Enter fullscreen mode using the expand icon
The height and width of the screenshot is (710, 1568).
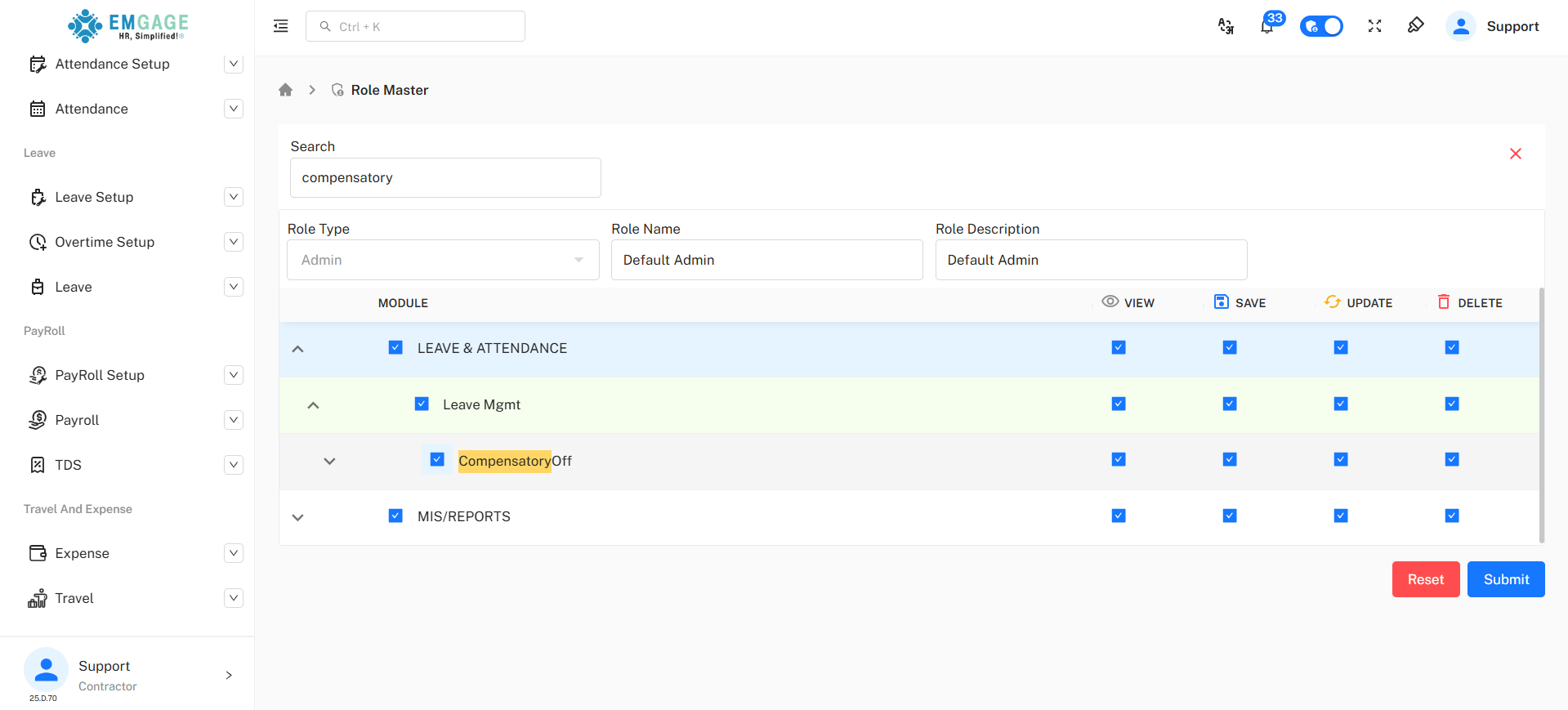[x=1374, y=27]
